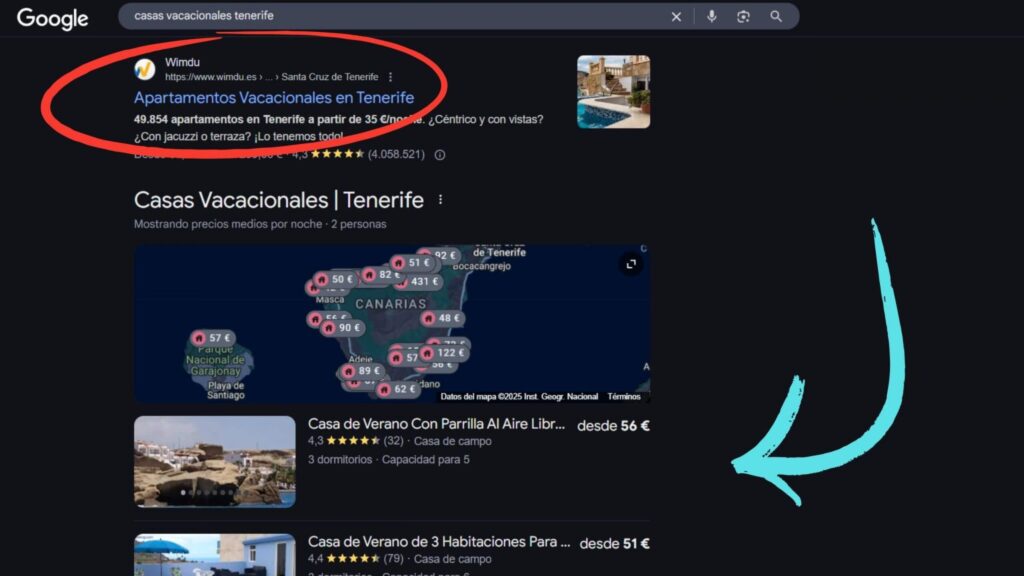
Task: Click the 4,4 rating with 79 reviews
Action: point(356,558)
